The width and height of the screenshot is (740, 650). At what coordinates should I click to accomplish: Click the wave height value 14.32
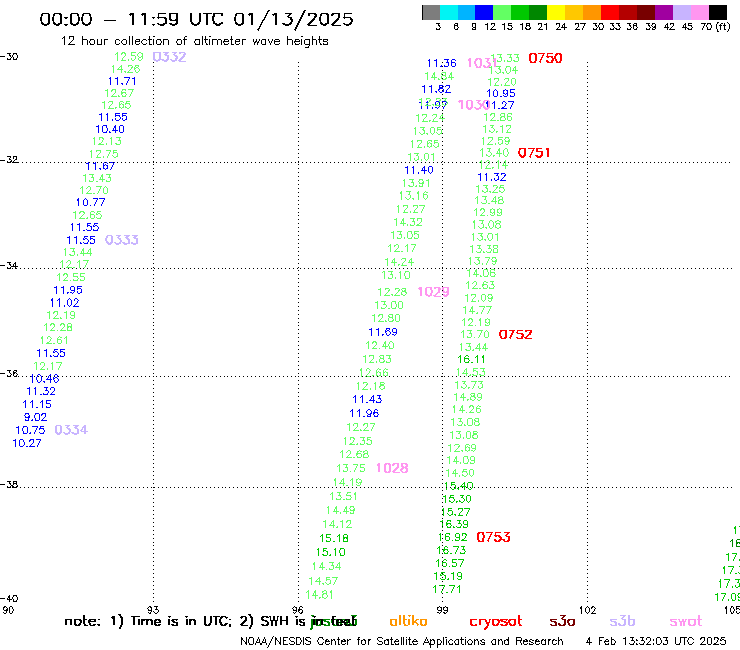[408, 222]
